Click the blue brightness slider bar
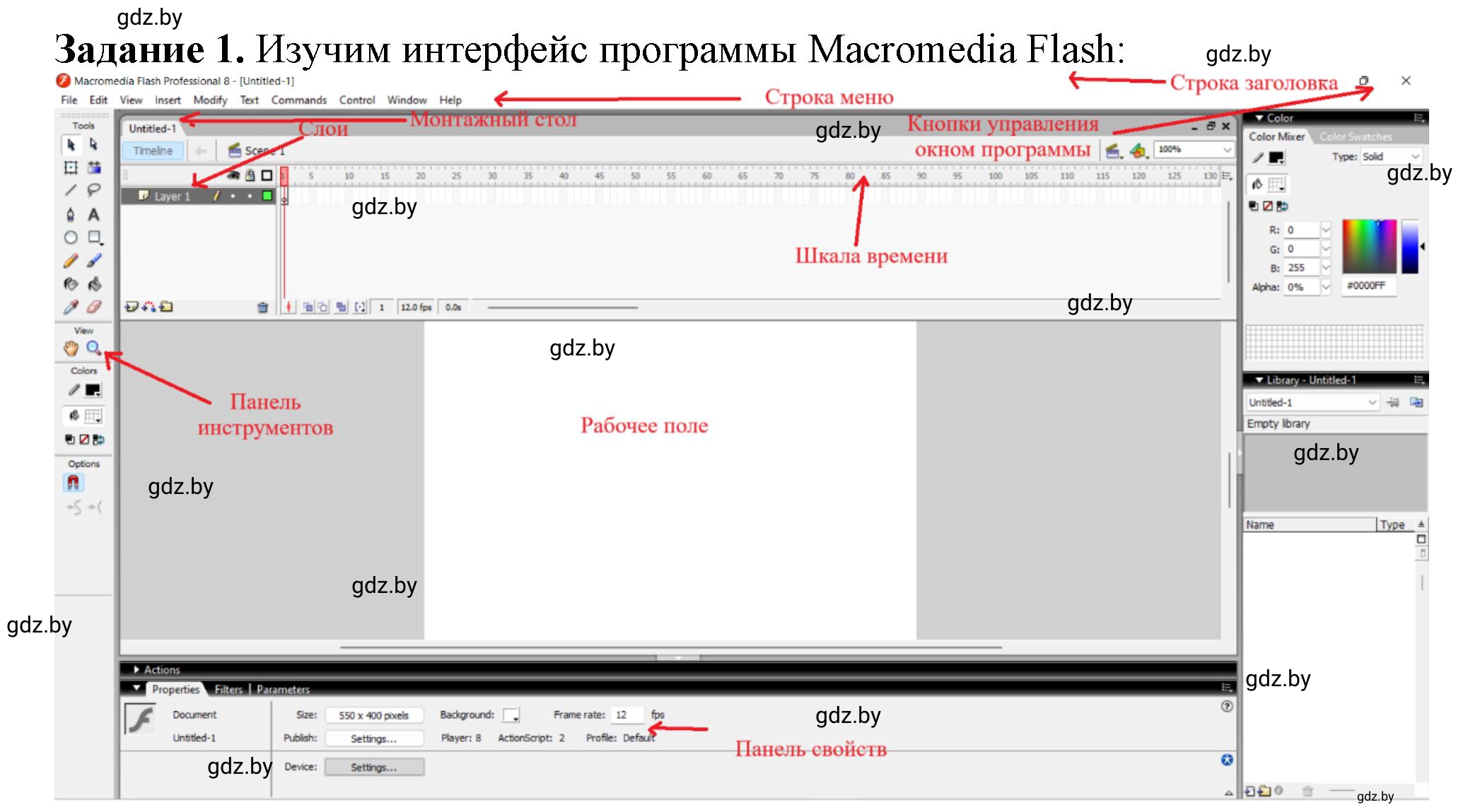 click(x=1410, y=246)
